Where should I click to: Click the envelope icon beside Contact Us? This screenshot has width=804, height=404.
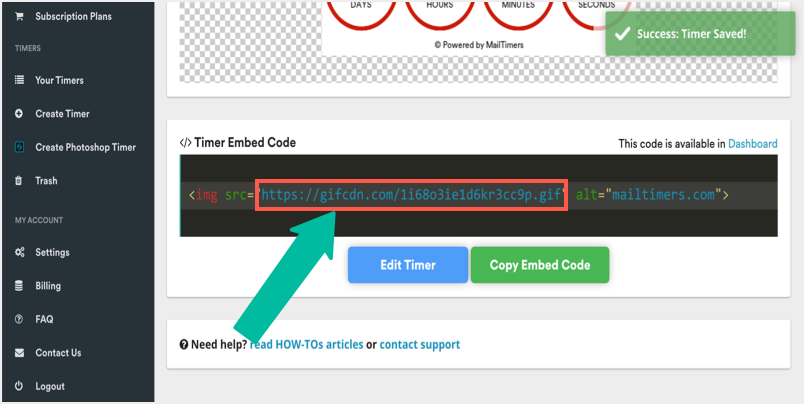(x=19, y=353)
